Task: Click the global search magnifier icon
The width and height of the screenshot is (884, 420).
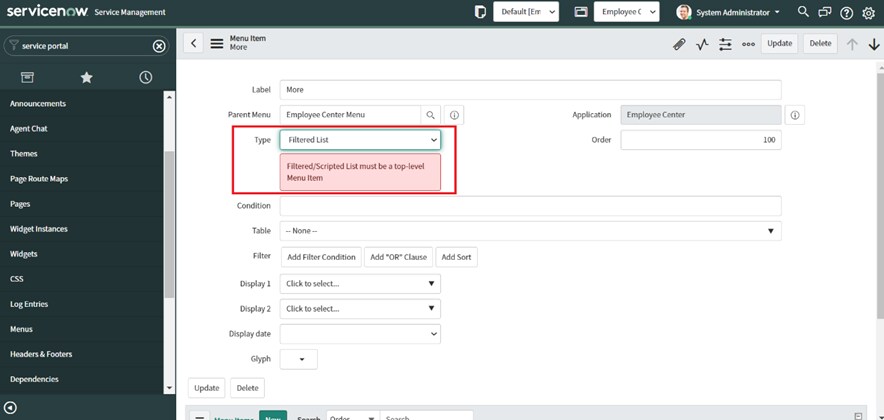Action: pos(803,12)
